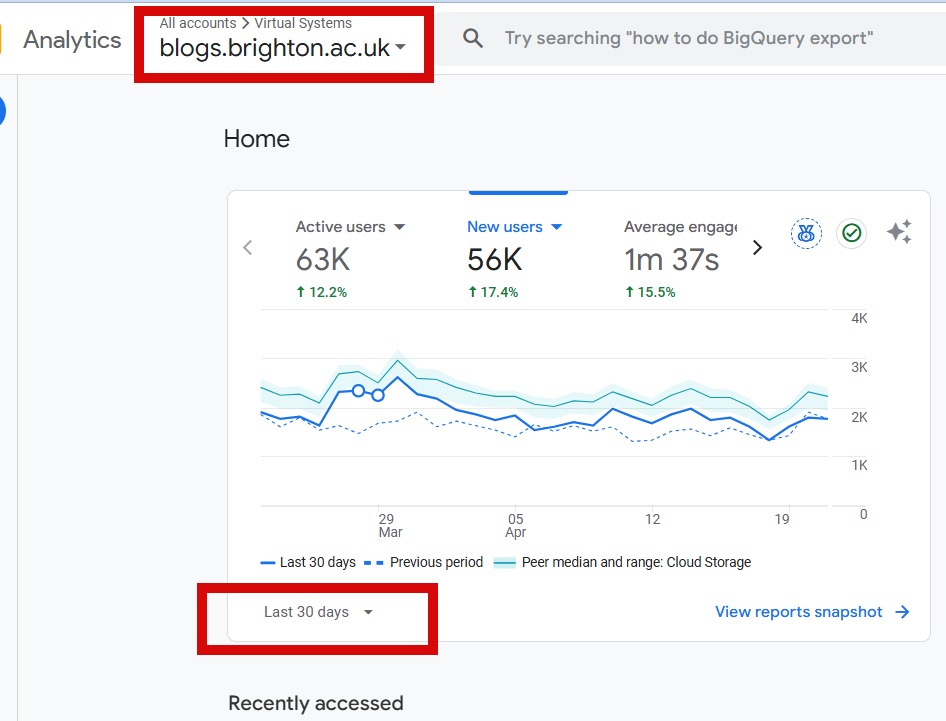The height and width of the screenshot is (721, 946).
Task: Open the Active users metric dropdown
Action: (x=400, y=227)
